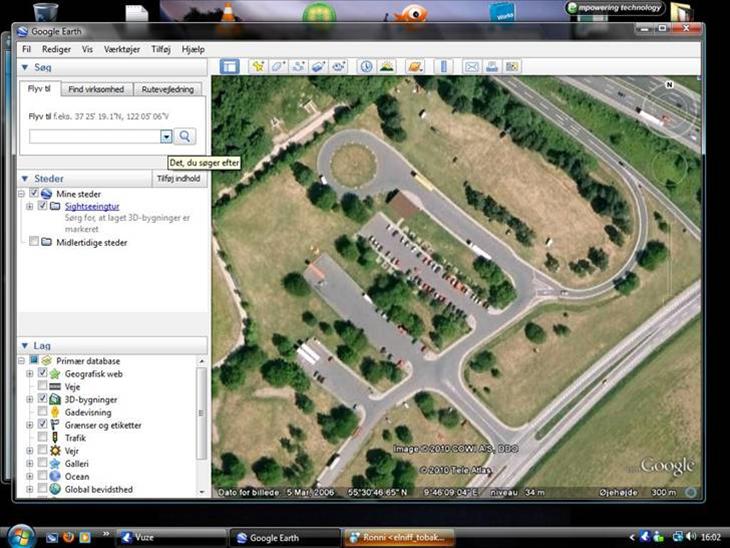Toggle the sunlight landscape icon
The width and height of the screenshot is (730, 548).
386,66
